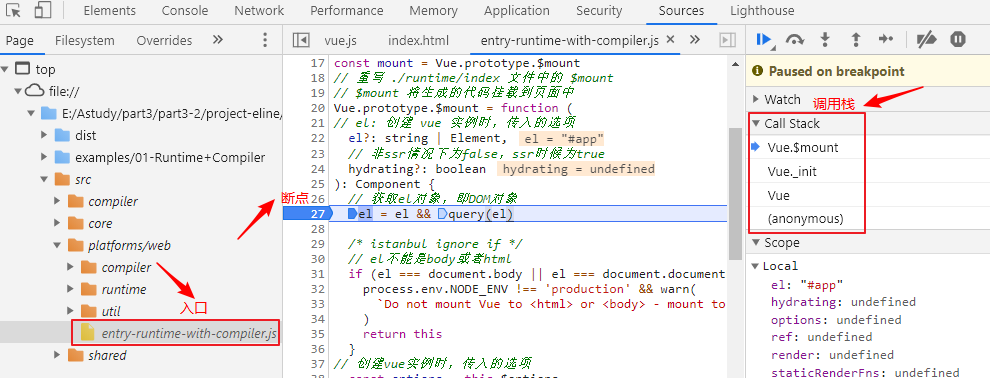Step out of current function
This screenshot has width=990, height=378.
coord(856,40)
